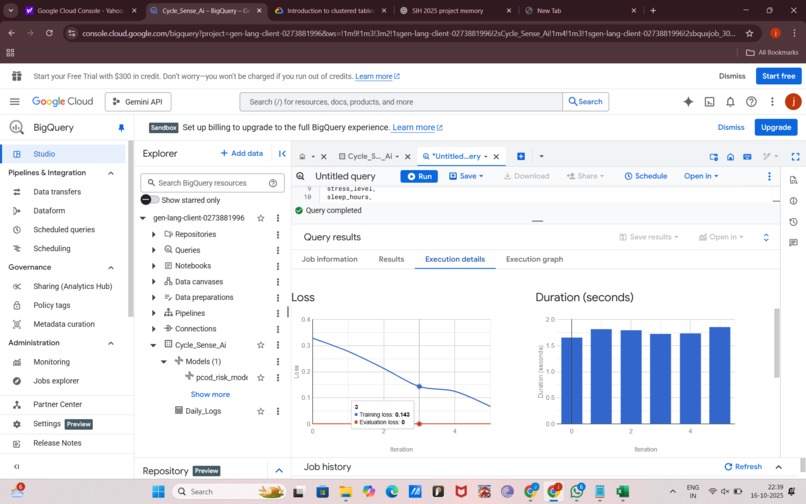Click the account avatar in Cloud header
This screenshot has height=504, width=806.
click(x=793, y=102)
